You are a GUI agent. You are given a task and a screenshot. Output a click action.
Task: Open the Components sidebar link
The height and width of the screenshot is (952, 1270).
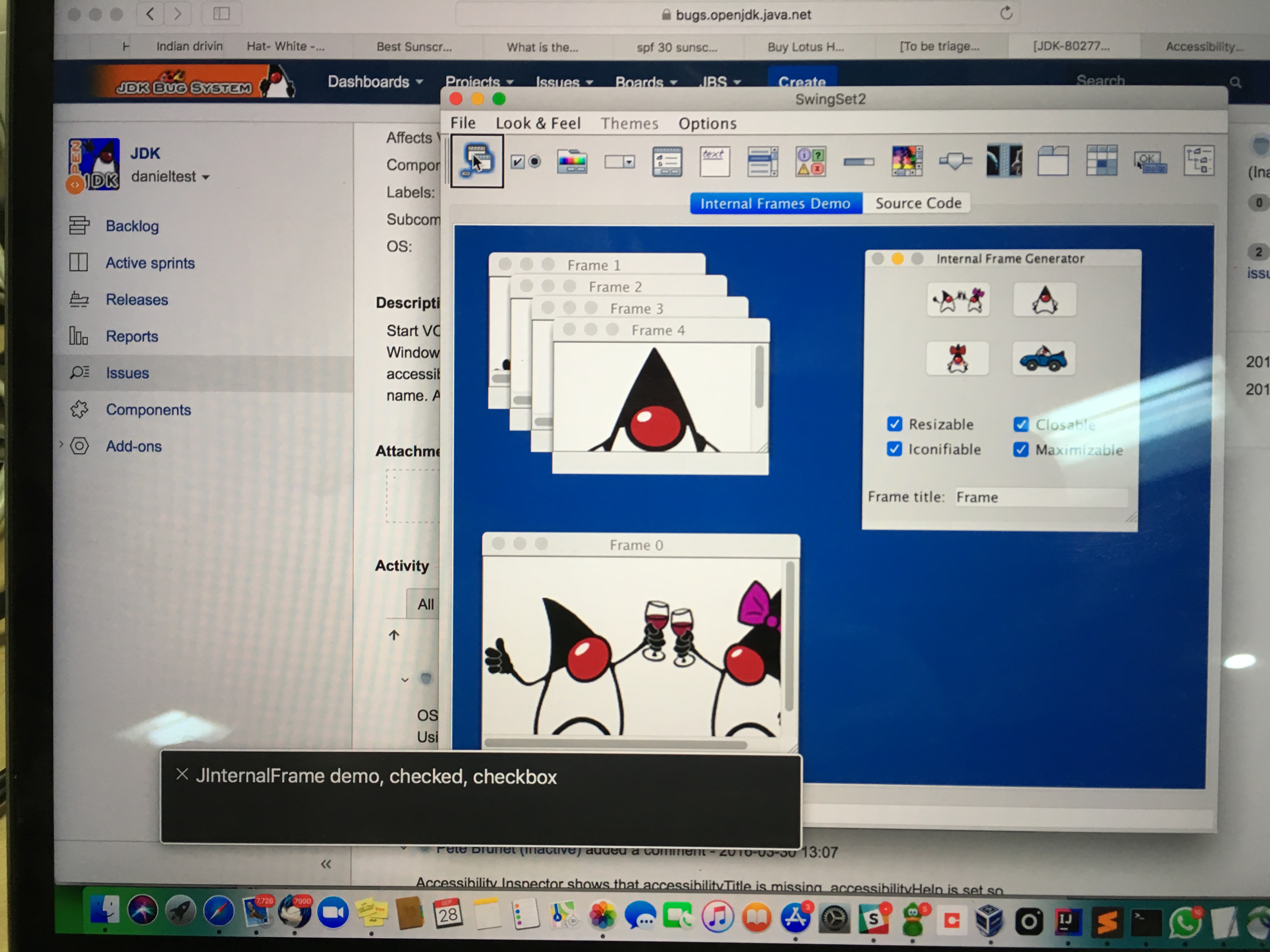(x=148, y=410)
